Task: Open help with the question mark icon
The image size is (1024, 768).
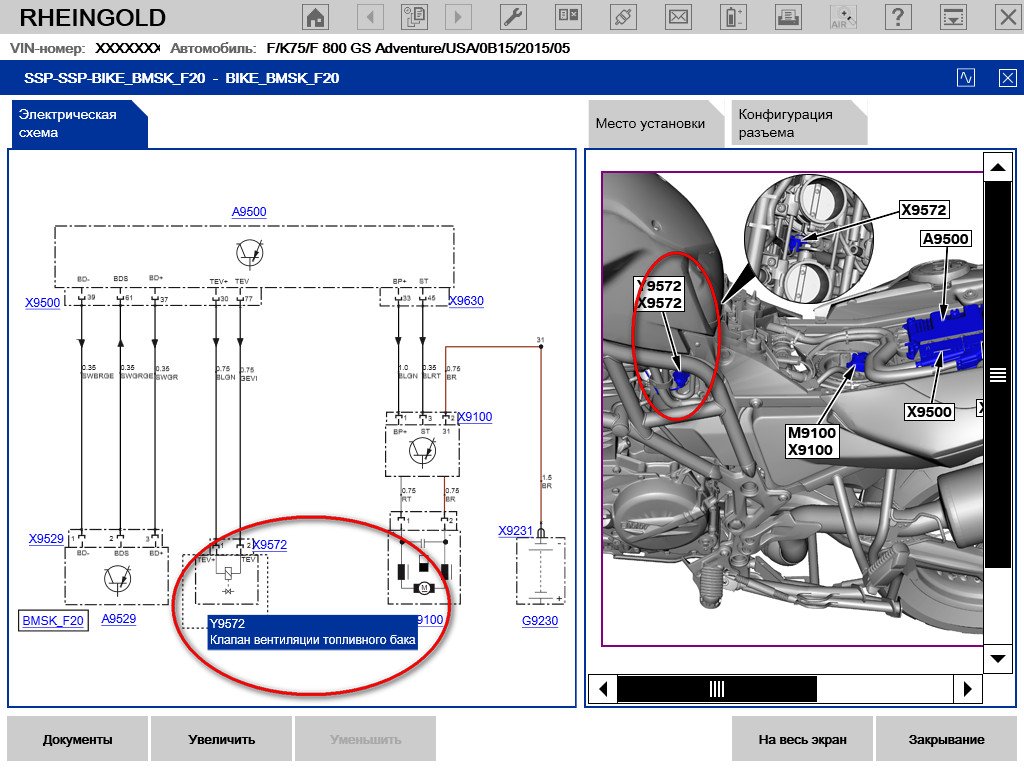Action: coord(899,17)
